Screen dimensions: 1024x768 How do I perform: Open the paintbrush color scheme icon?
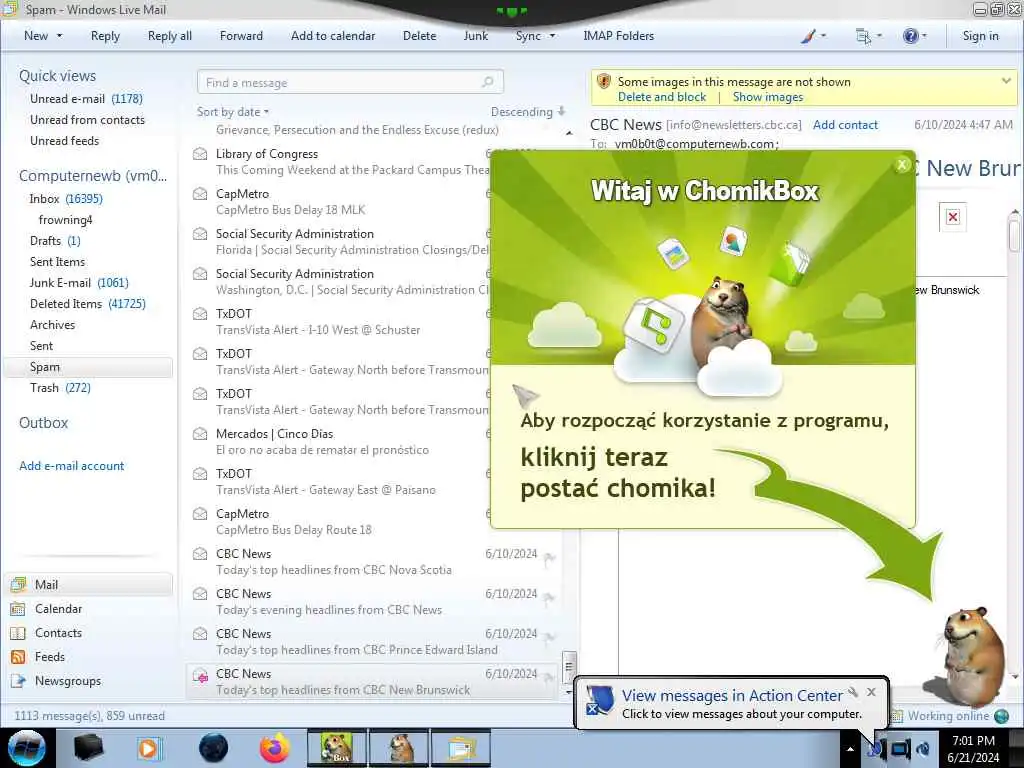[808, 36]
